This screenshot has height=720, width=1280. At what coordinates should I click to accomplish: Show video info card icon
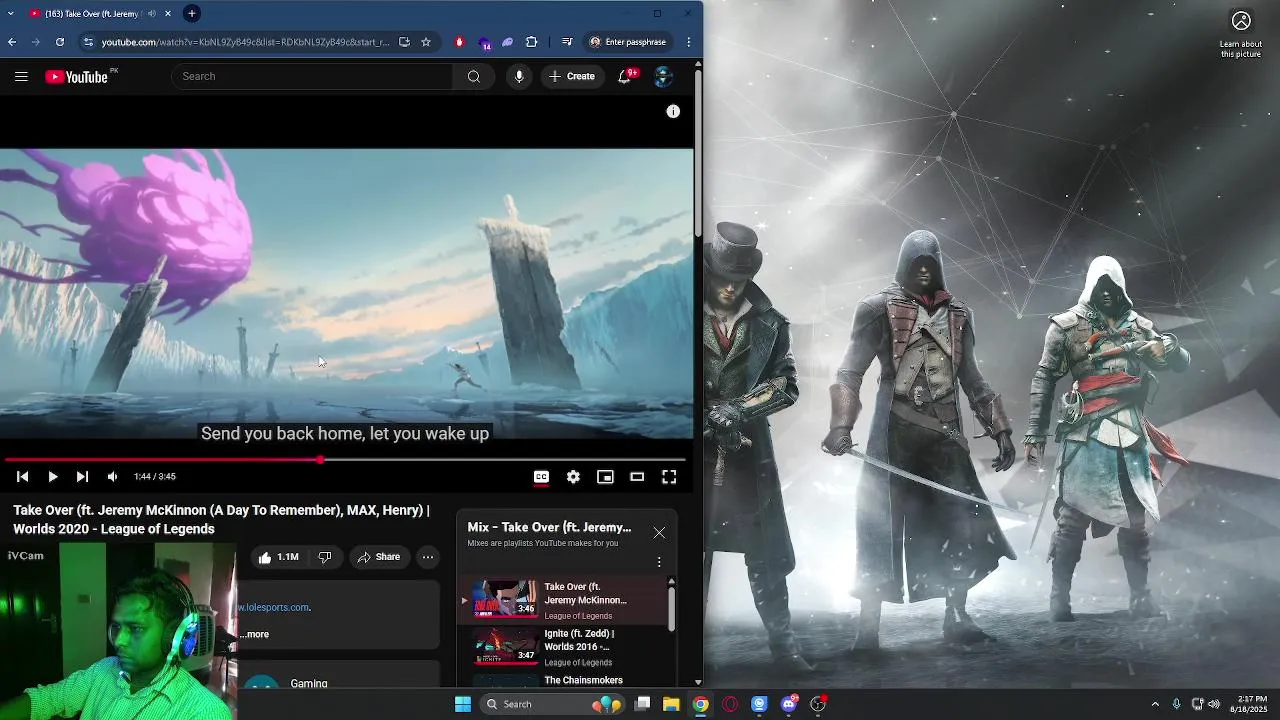point(673,111)
